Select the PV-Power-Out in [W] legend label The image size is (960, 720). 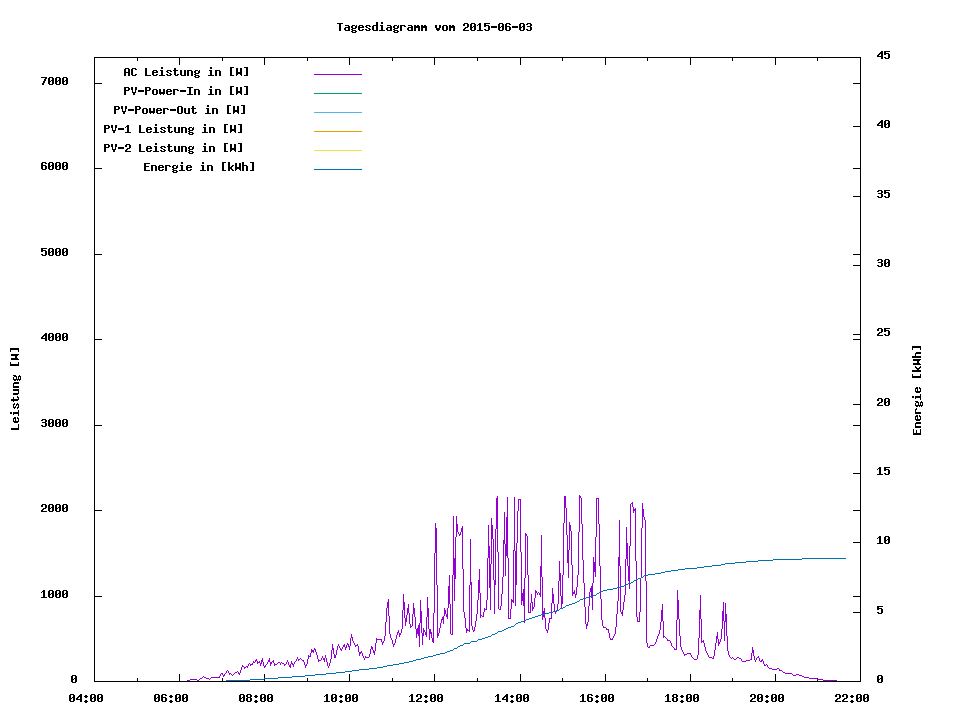point(180,110)
